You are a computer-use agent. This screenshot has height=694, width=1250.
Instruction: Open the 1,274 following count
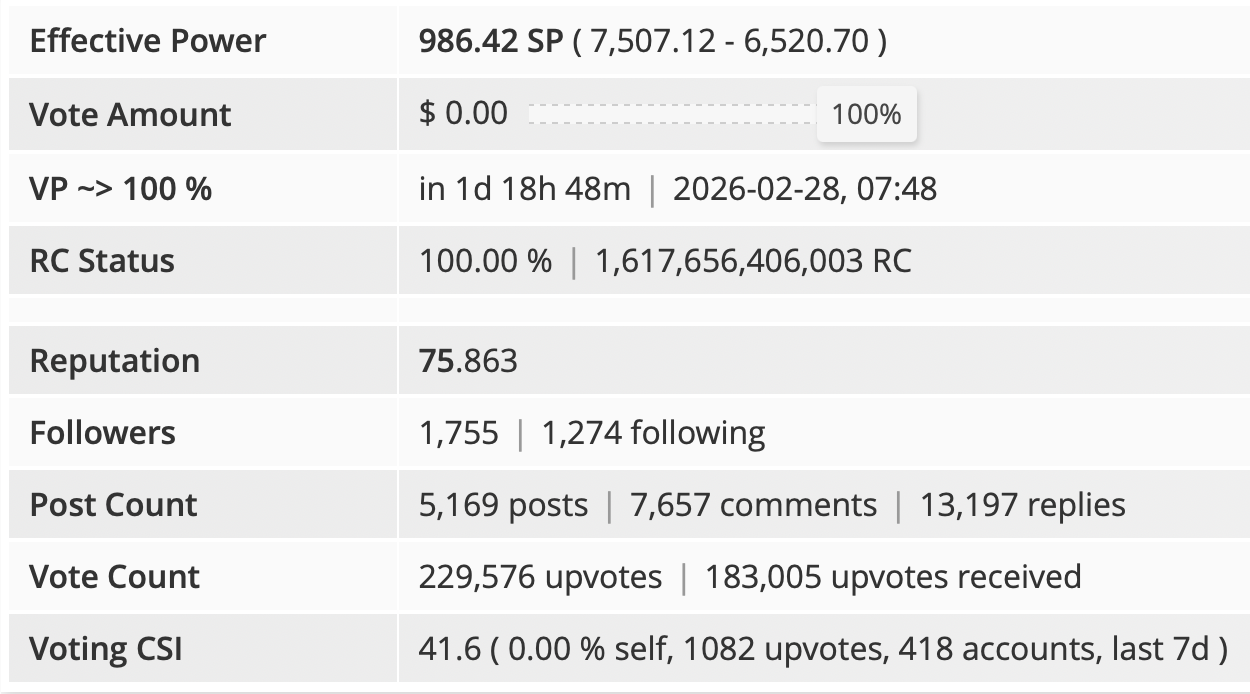coord(653,433)
